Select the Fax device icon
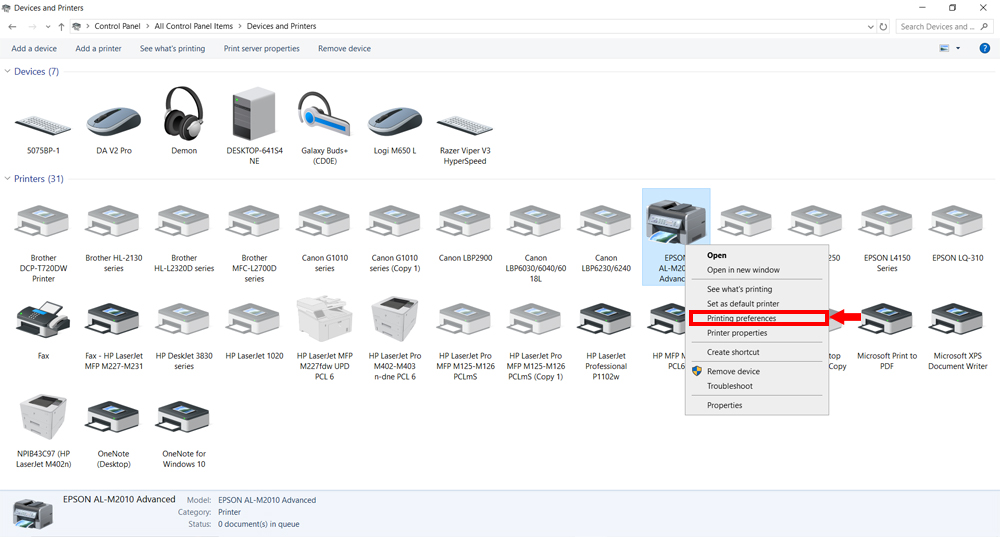1000x537 pixels. pyautogui.click(x=43, y=321)
